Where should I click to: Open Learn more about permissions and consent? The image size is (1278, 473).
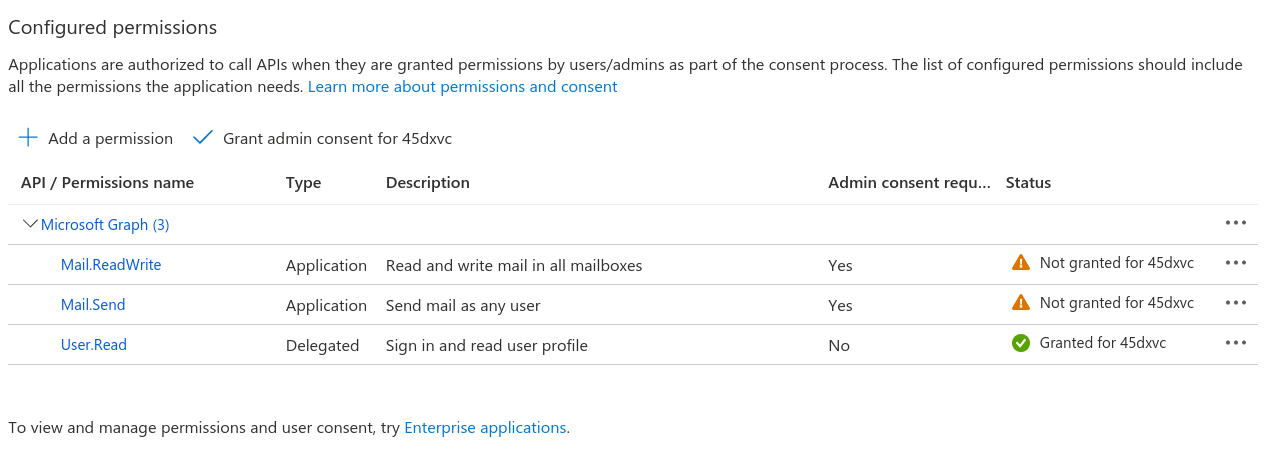(x=462, y=87)
